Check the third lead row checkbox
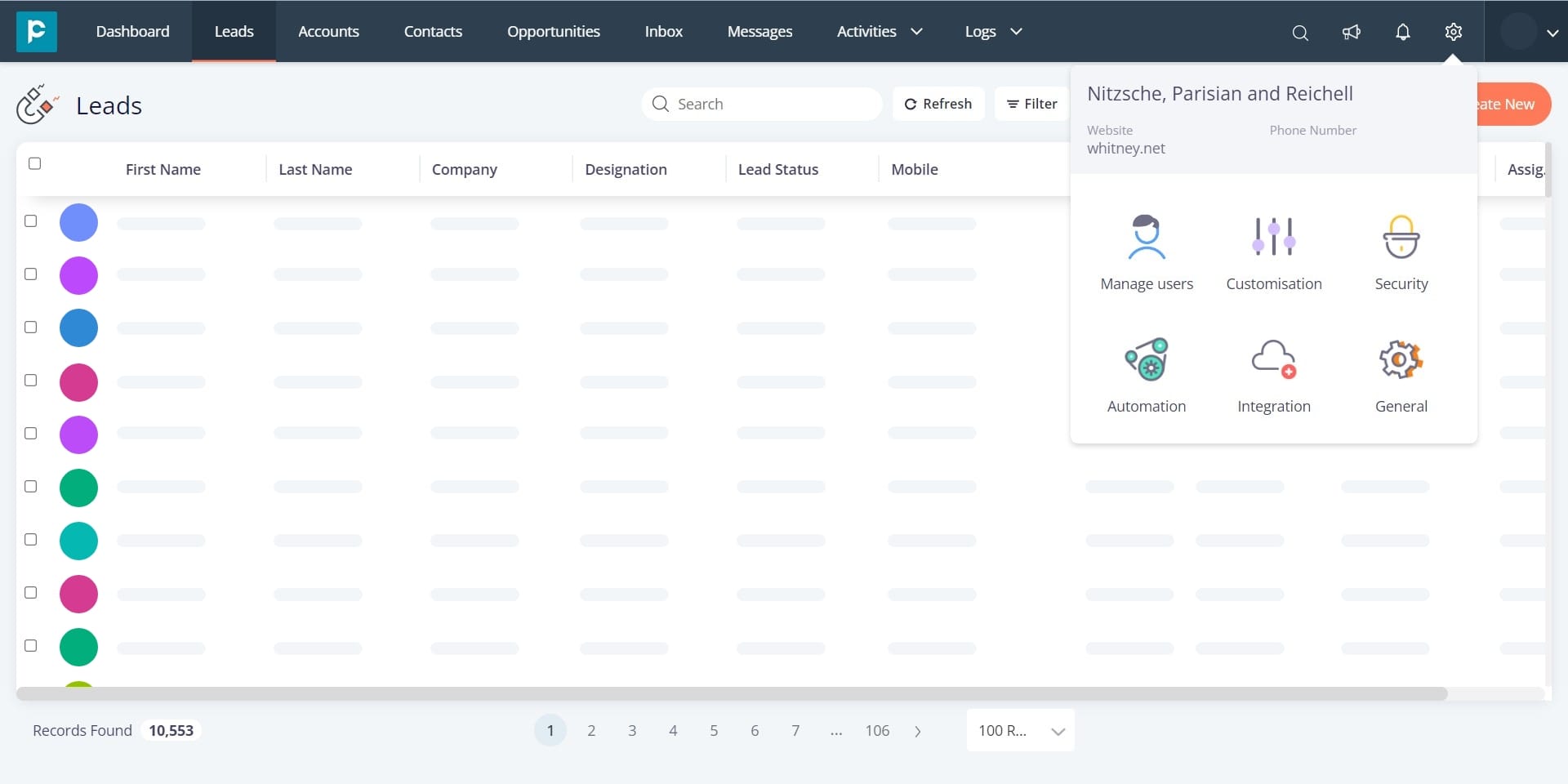The height and width of the screenshot is (784, 1568). pos(31,327)
